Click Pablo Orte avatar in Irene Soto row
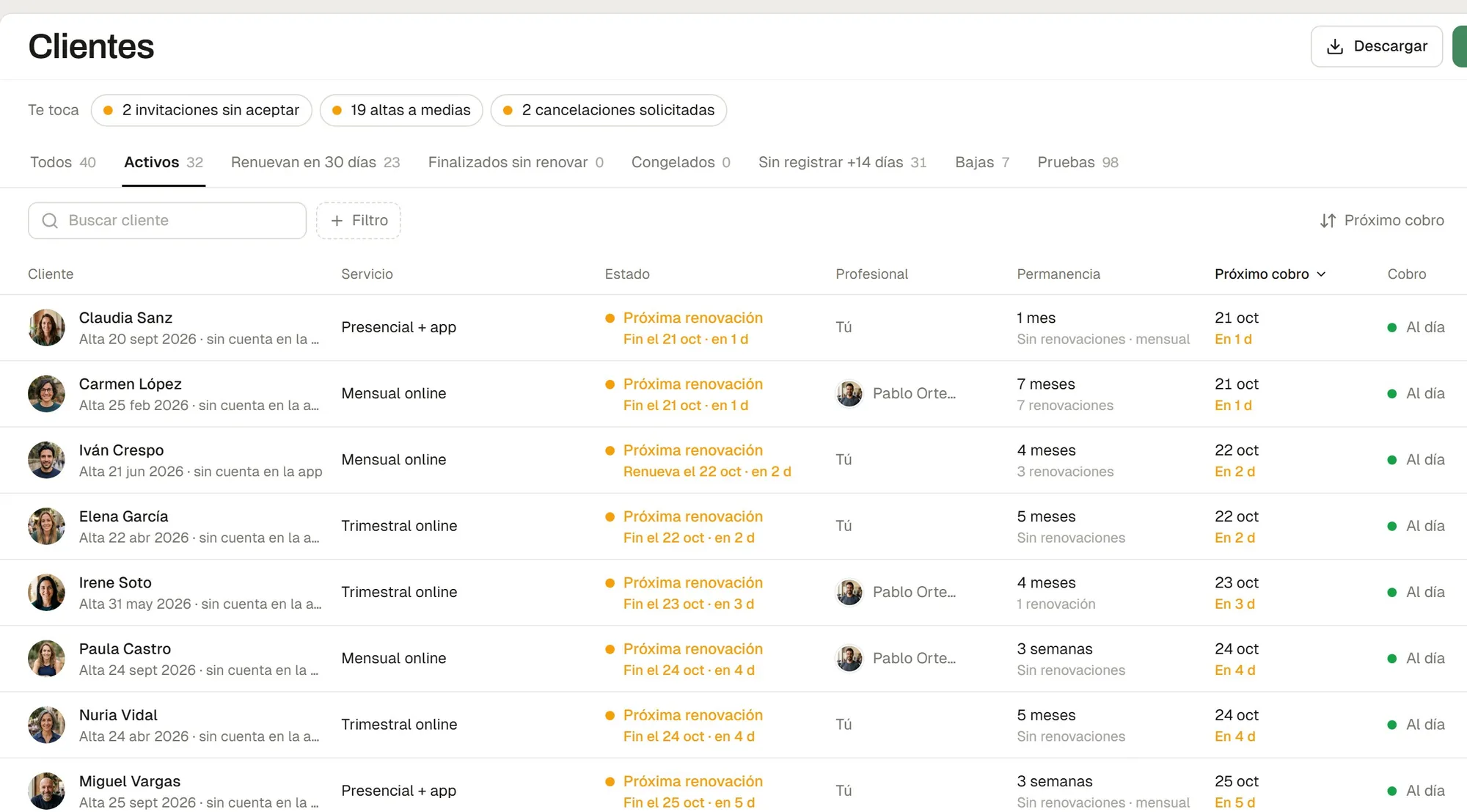This screenshot has height=812, width=1467. tap(849, 592)
